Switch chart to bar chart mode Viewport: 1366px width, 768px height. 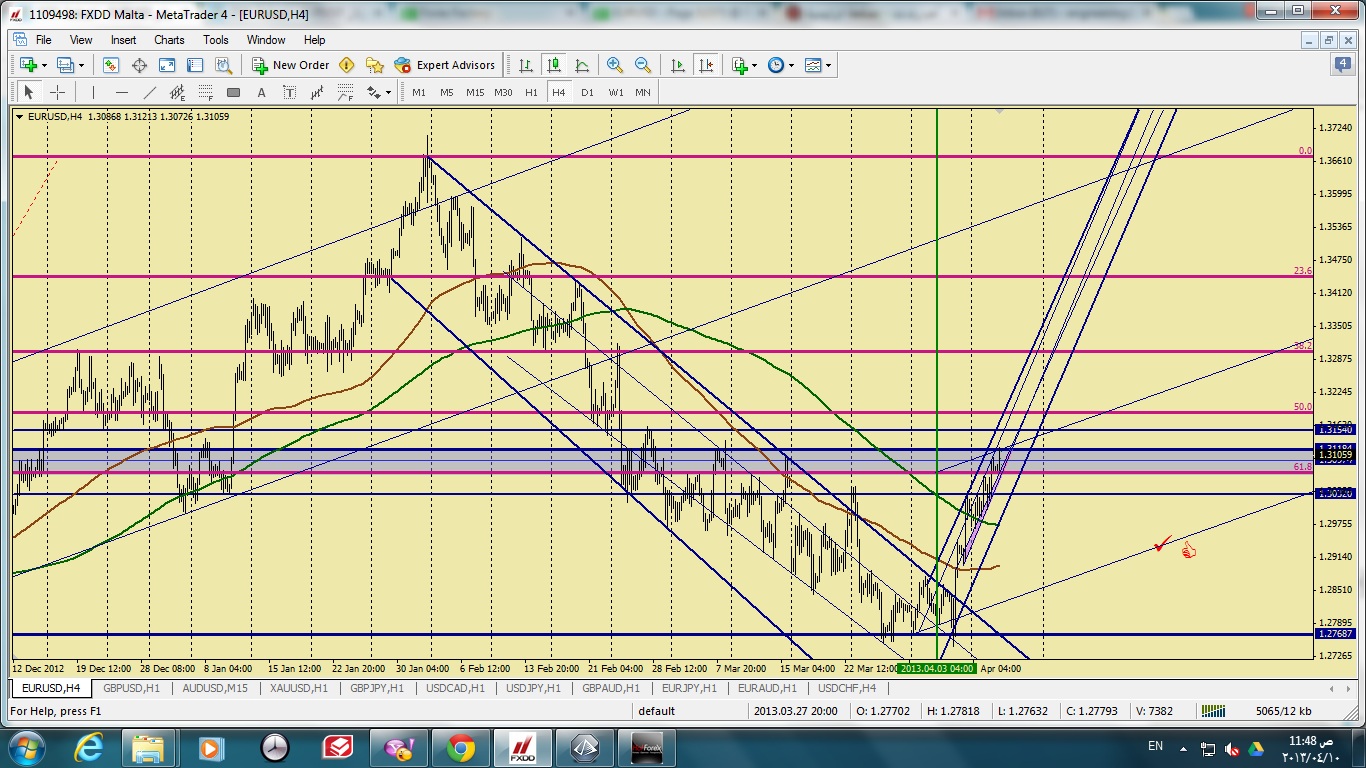(x=526, y=65)
